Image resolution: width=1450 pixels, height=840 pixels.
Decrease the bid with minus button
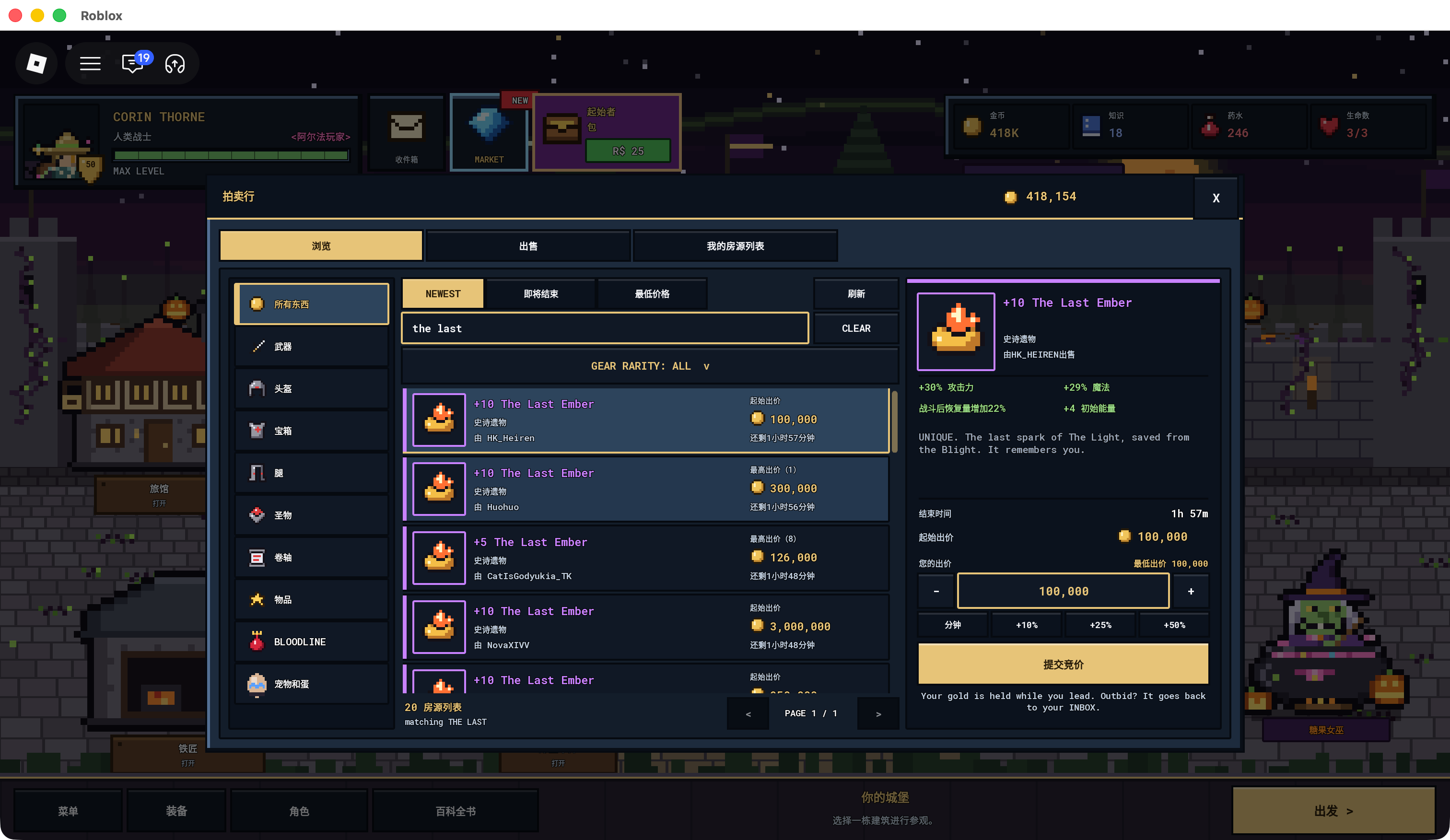pos(936,591)
